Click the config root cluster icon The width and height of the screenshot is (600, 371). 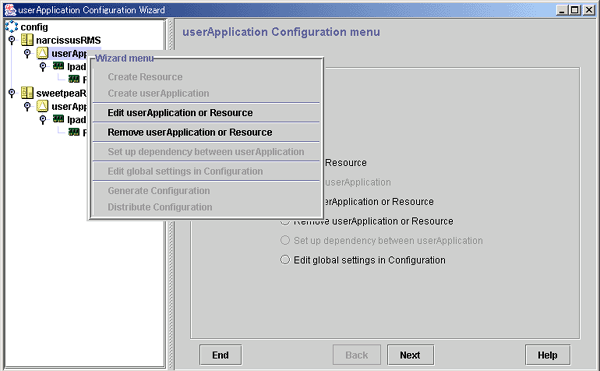tap(11, 27)
